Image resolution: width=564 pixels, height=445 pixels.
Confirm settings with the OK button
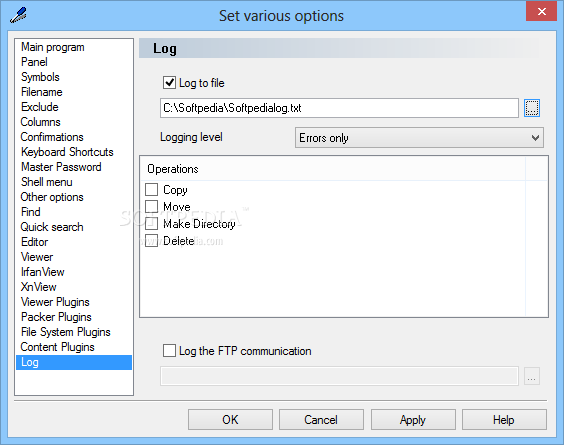(230, 419)
